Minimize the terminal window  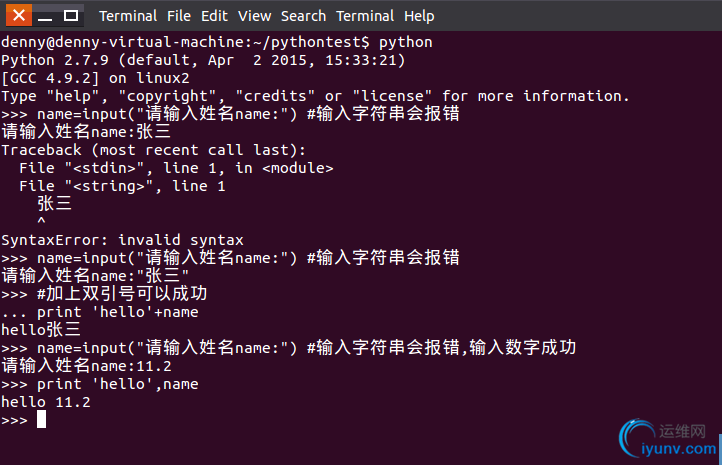click(x=45, y=16)
